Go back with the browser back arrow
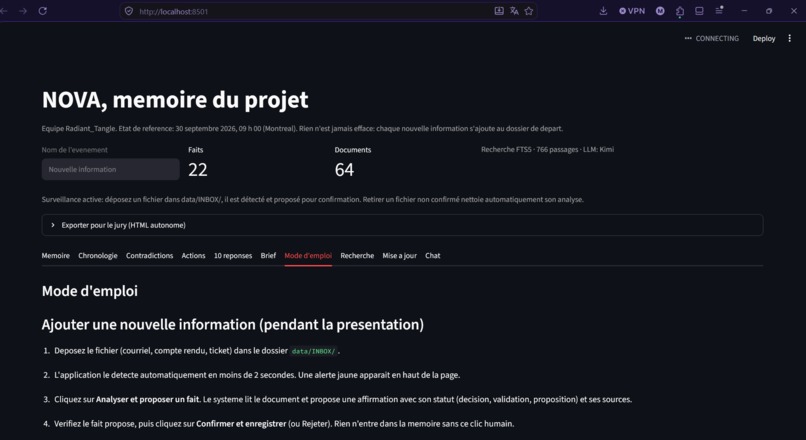This screenshot has width=806, height=440. pyautogui.click(x=4, y=11)
